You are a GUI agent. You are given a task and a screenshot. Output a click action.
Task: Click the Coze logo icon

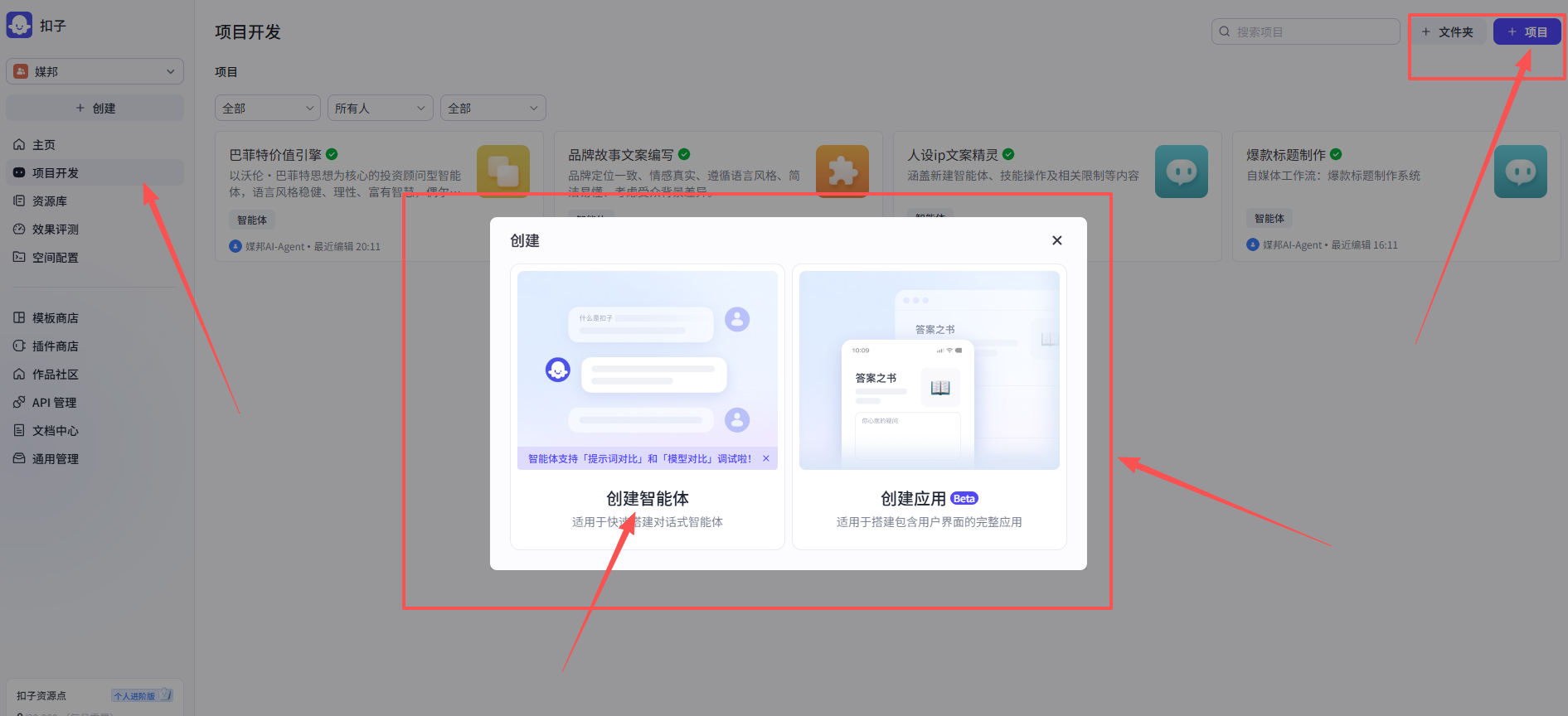coord(19,25)
